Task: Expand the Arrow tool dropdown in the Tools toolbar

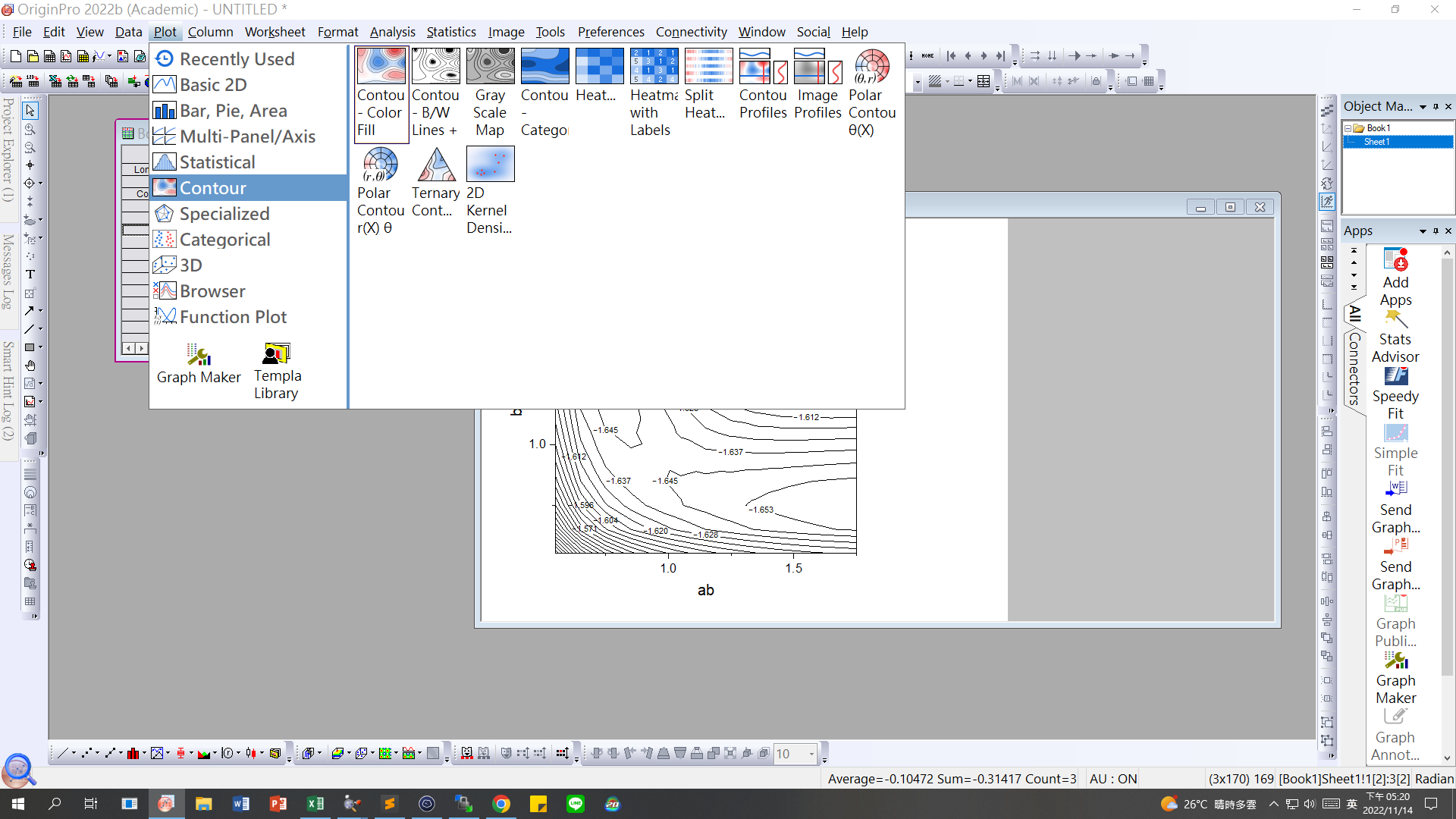Action: [x=41, y=311]
